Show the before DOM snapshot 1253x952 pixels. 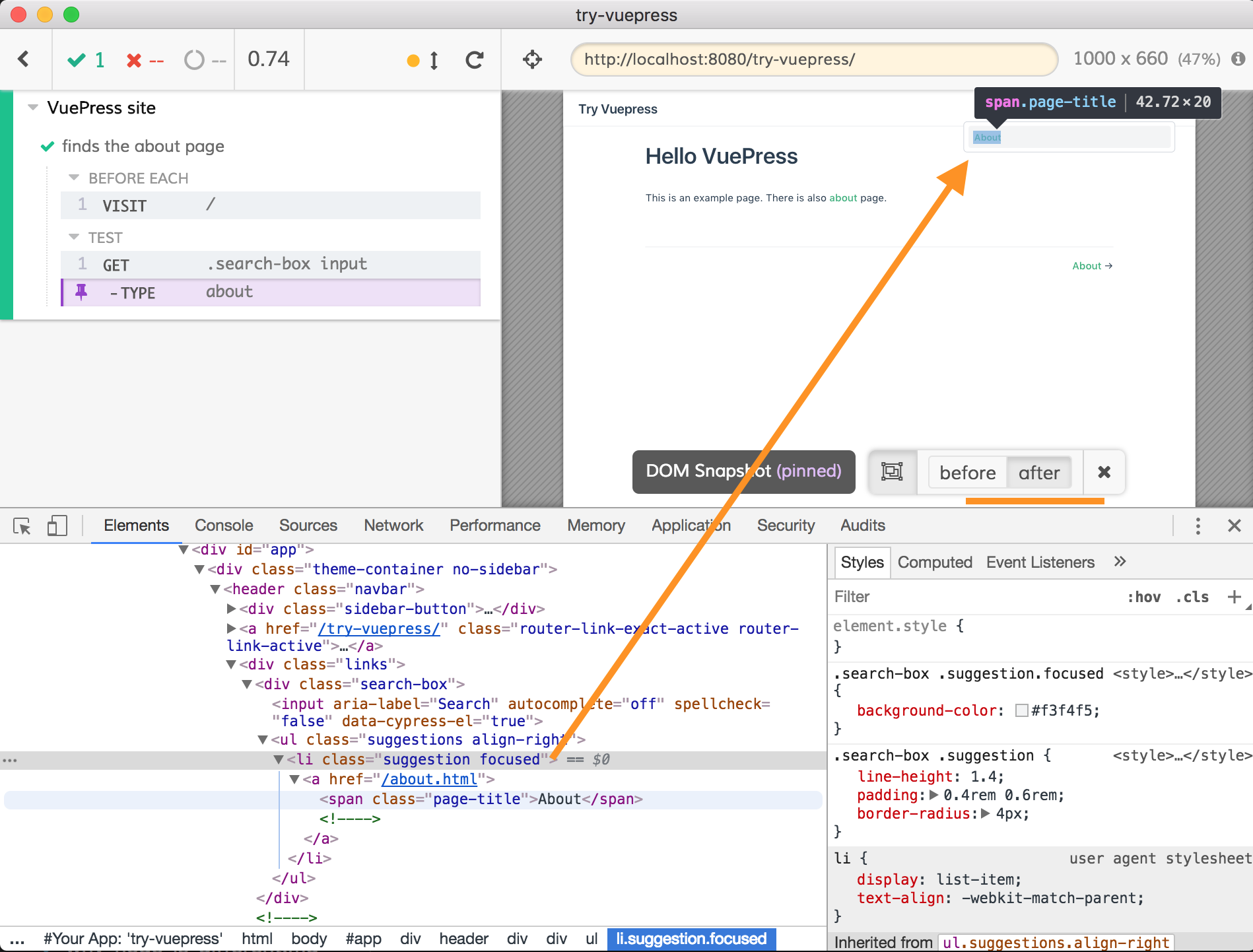point(967,473)
